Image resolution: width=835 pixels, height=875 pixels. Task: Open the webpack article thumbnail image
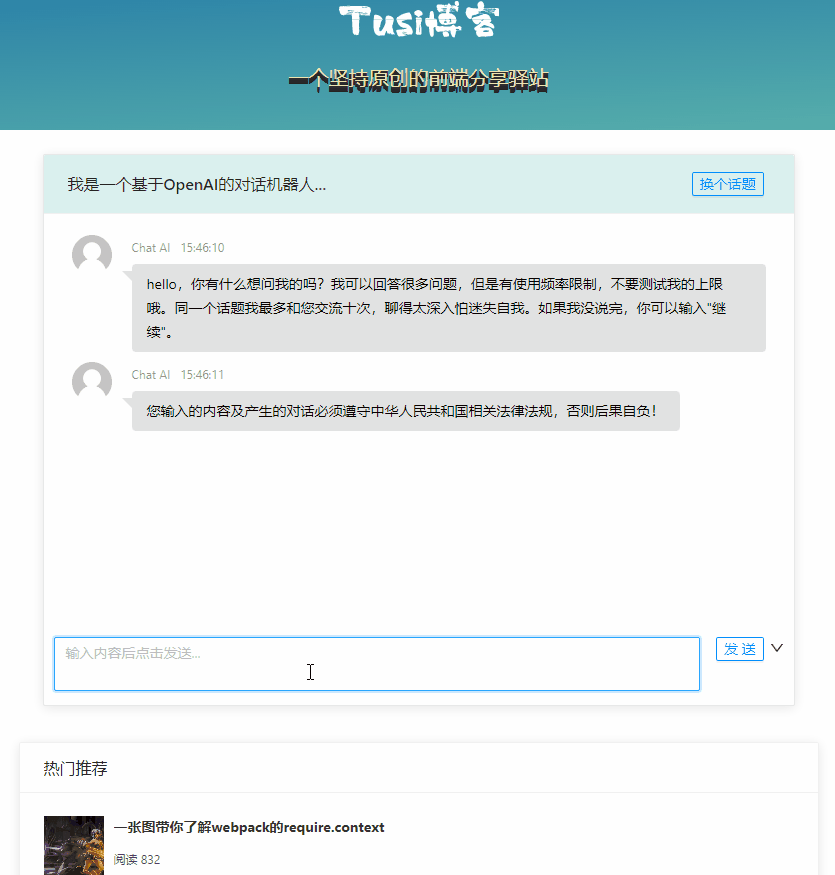pyautogui.click(x=73, y=845)
